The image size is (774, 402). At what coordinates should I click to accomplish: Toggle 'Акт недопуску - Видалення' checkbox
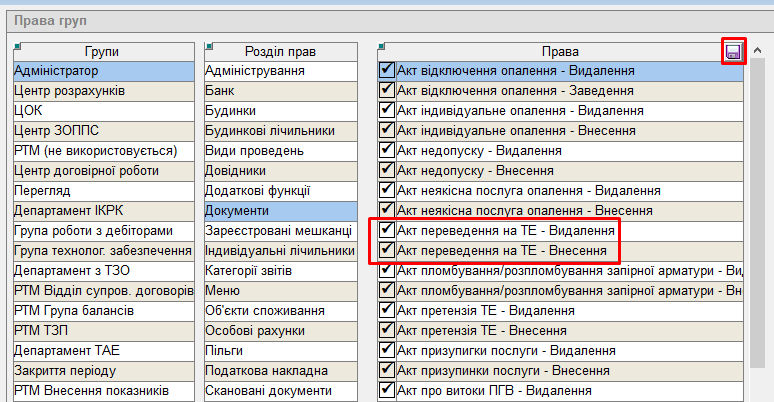(387, 151)
